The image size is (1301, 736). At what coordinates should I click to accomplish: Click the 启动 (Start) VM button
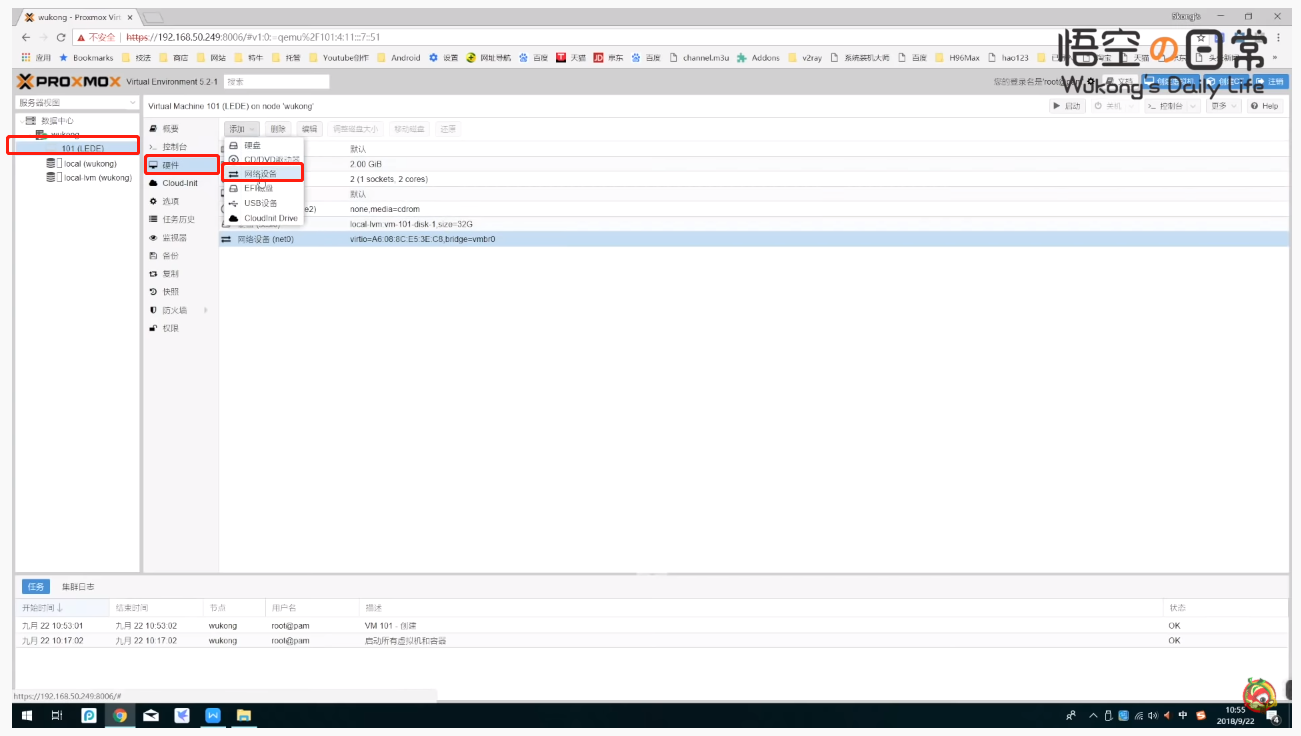click(1067, 106)
